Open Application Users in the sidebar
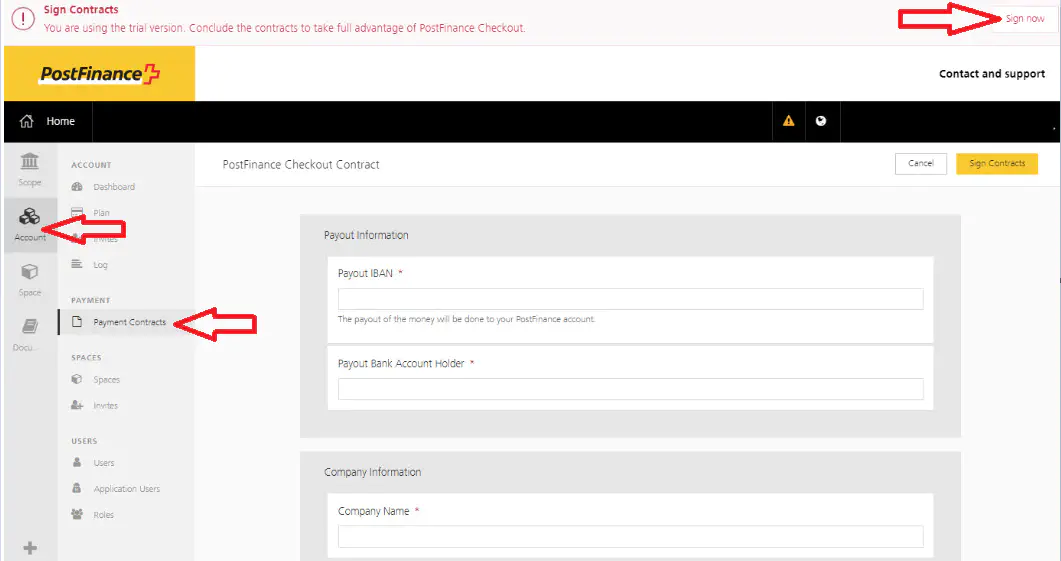 [x=126, y=489]
